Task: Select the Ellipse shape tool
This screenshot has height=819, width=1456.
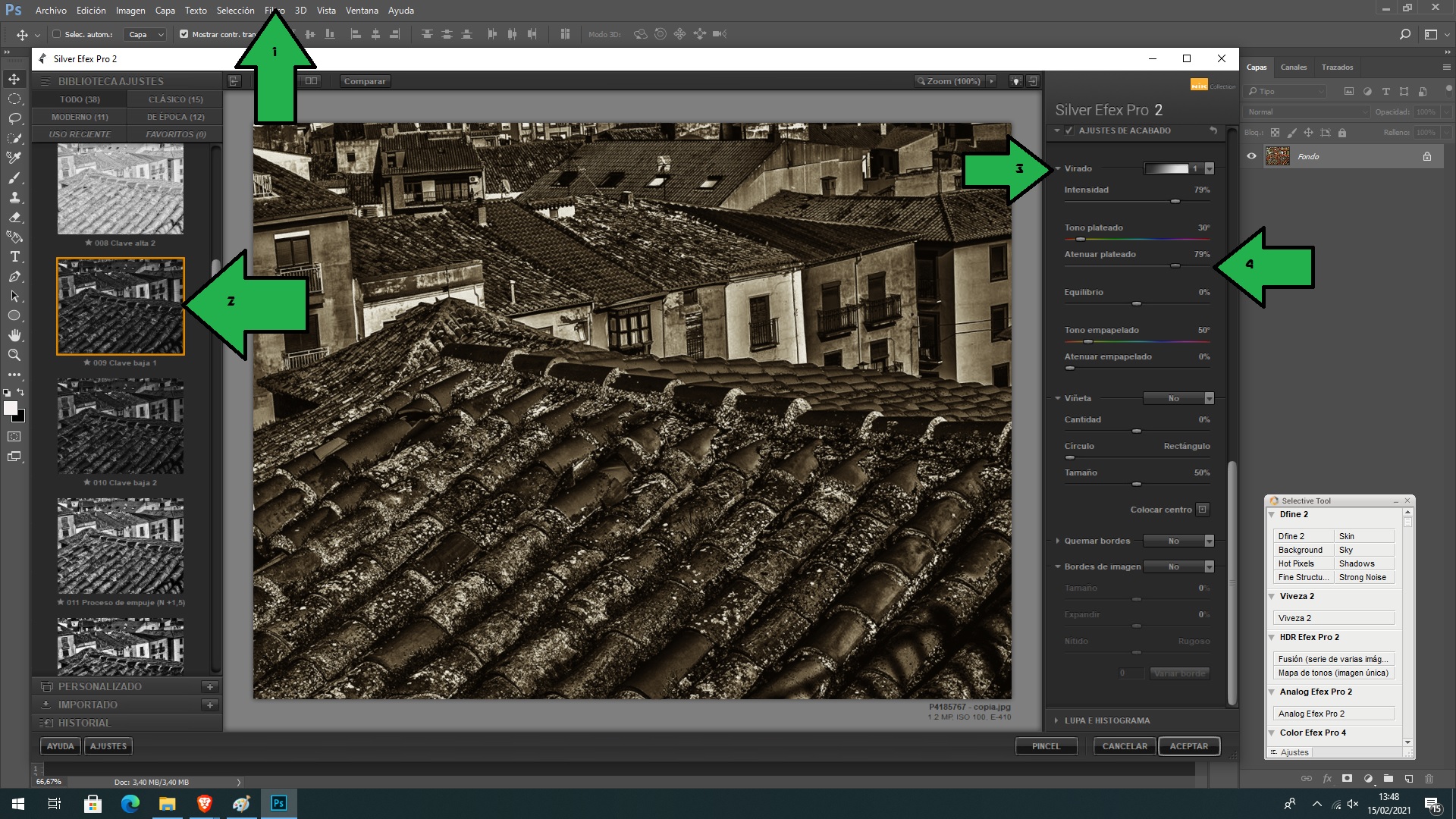Action: [14, 316]
